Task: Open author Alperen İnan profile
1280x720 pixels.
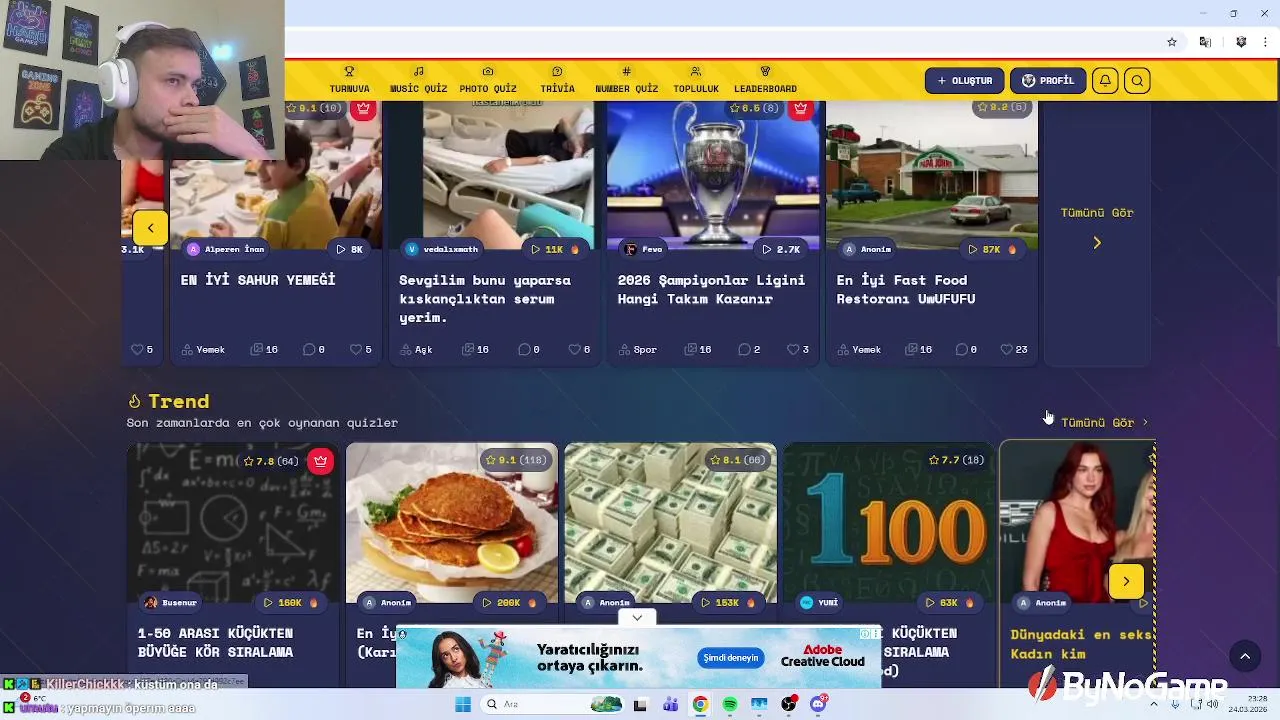Action: point(226,249)
